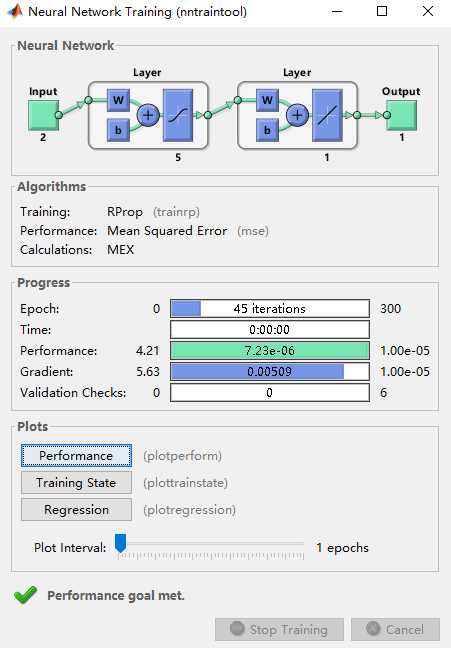Click the b bias block in second layer
Viewport: 451px width, 648px height.
coord(267,130)
